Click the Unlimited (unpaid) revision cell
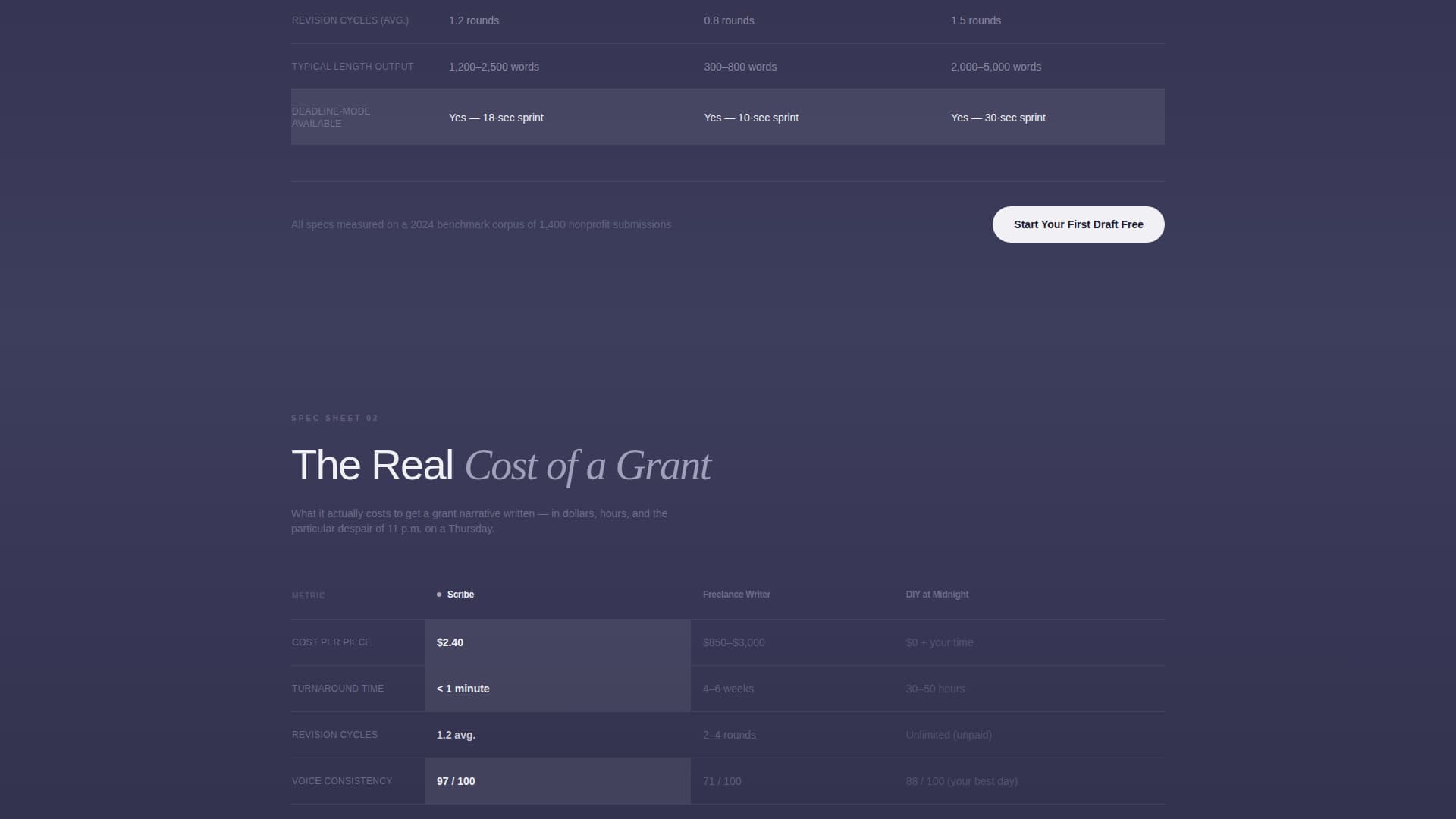This screenshot has height=819, width=1456. [1029, 735]
